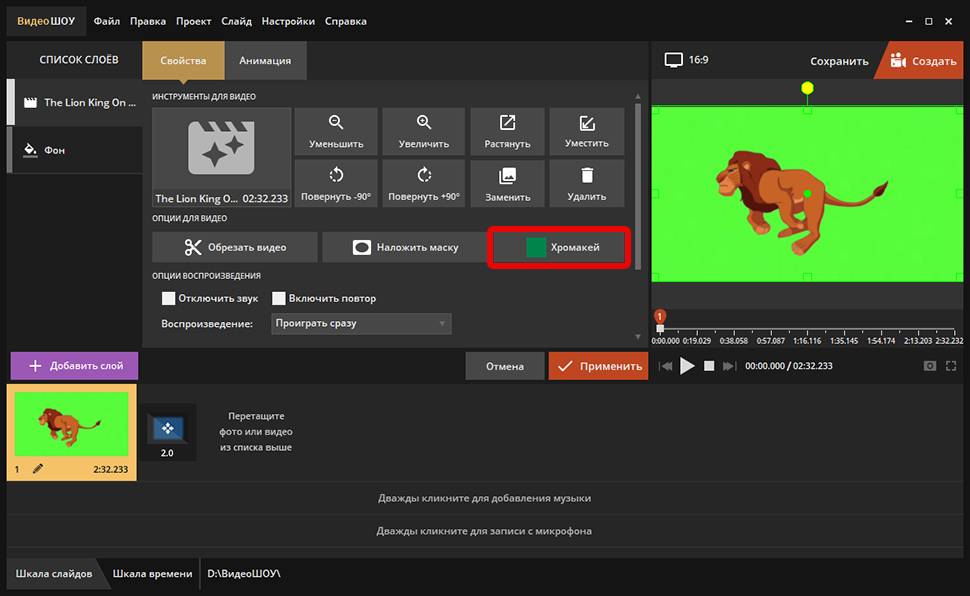Enable the Отключить звук checkbox
This screenshot has width=970, height=596.
(x=169, y=298)
